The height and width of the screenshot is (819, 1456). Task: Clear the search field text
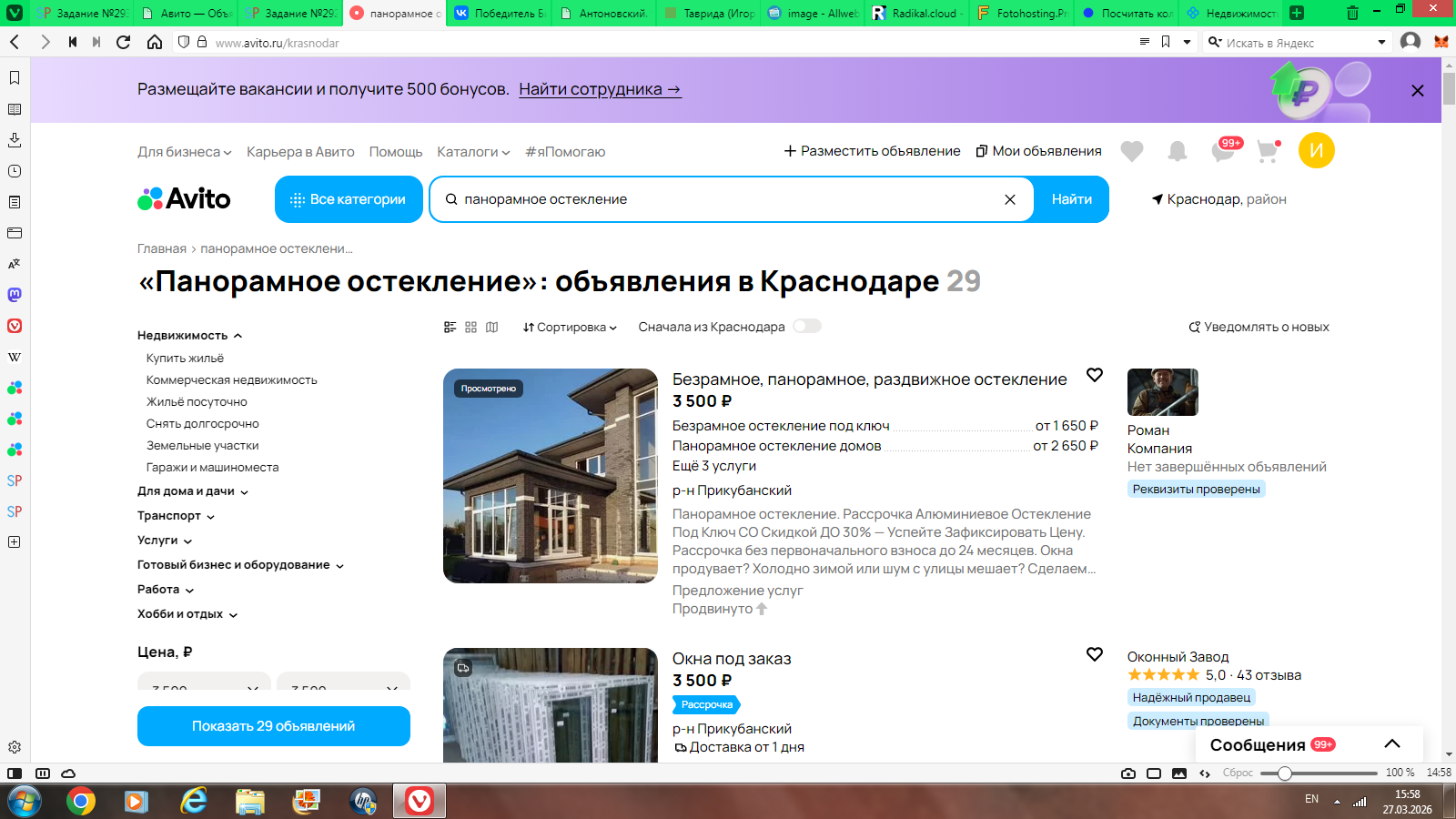[x=1009, y=200]
